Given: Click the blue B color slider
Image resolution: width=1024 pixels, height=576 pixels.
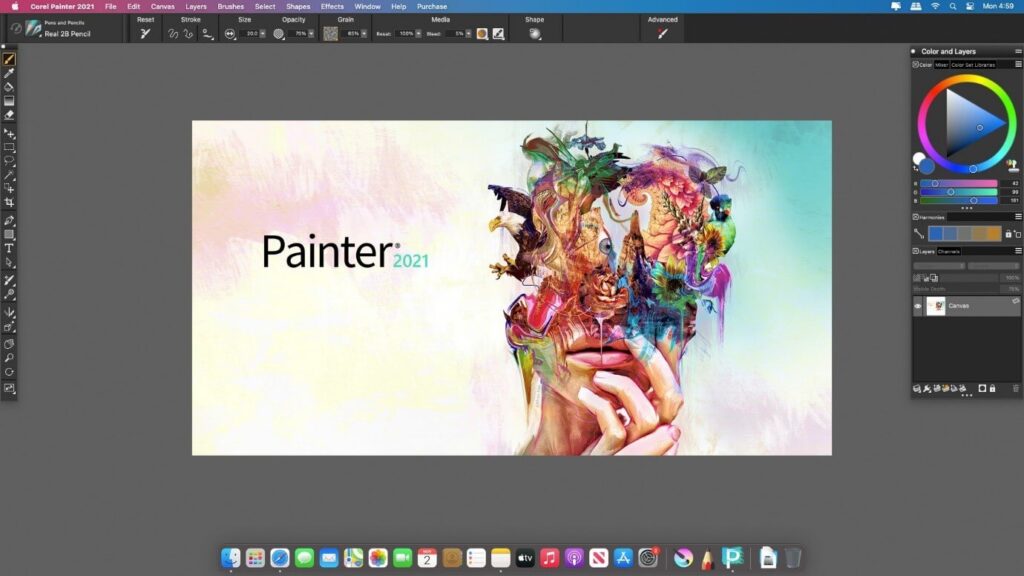Looking at the screenshot, I should (x=959, y=200).
